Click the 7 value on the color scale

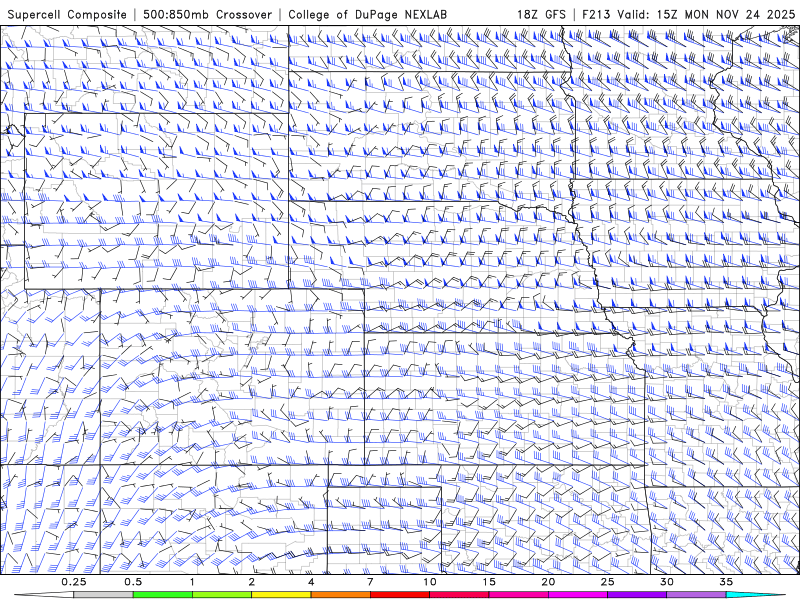(x=370, y=582)
